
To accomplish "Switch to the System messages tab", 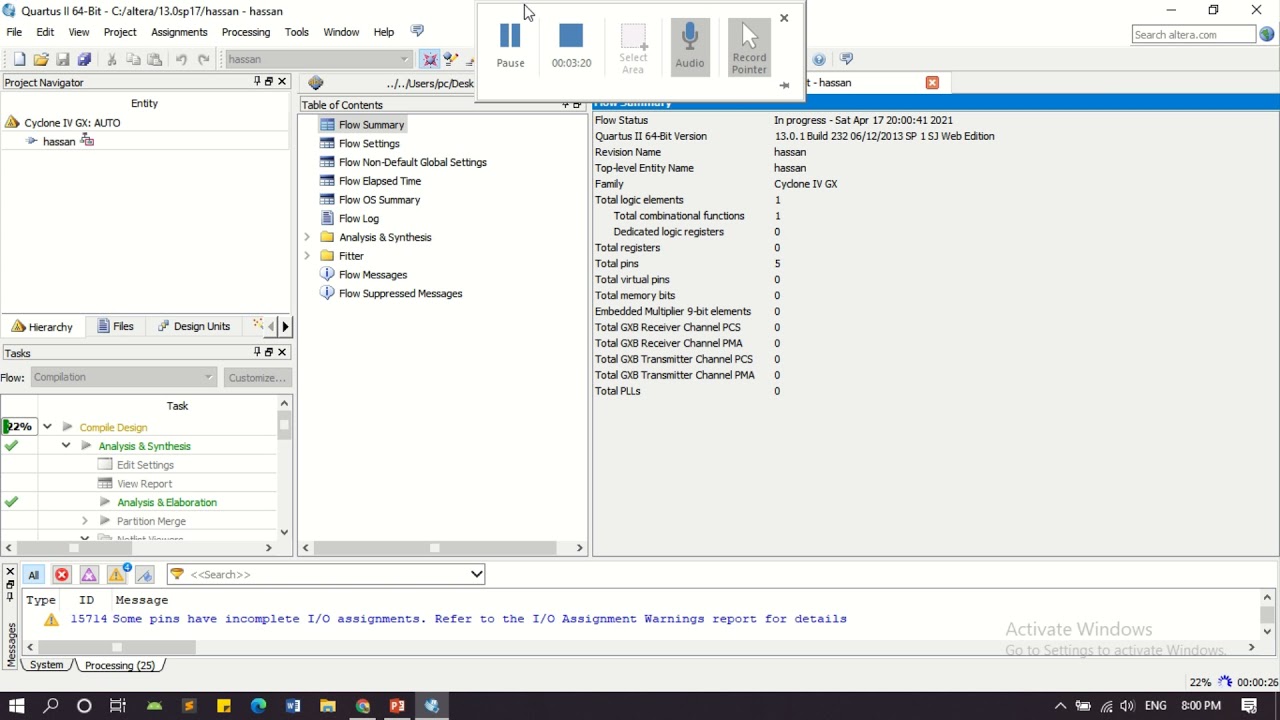I will coord(46,665).
